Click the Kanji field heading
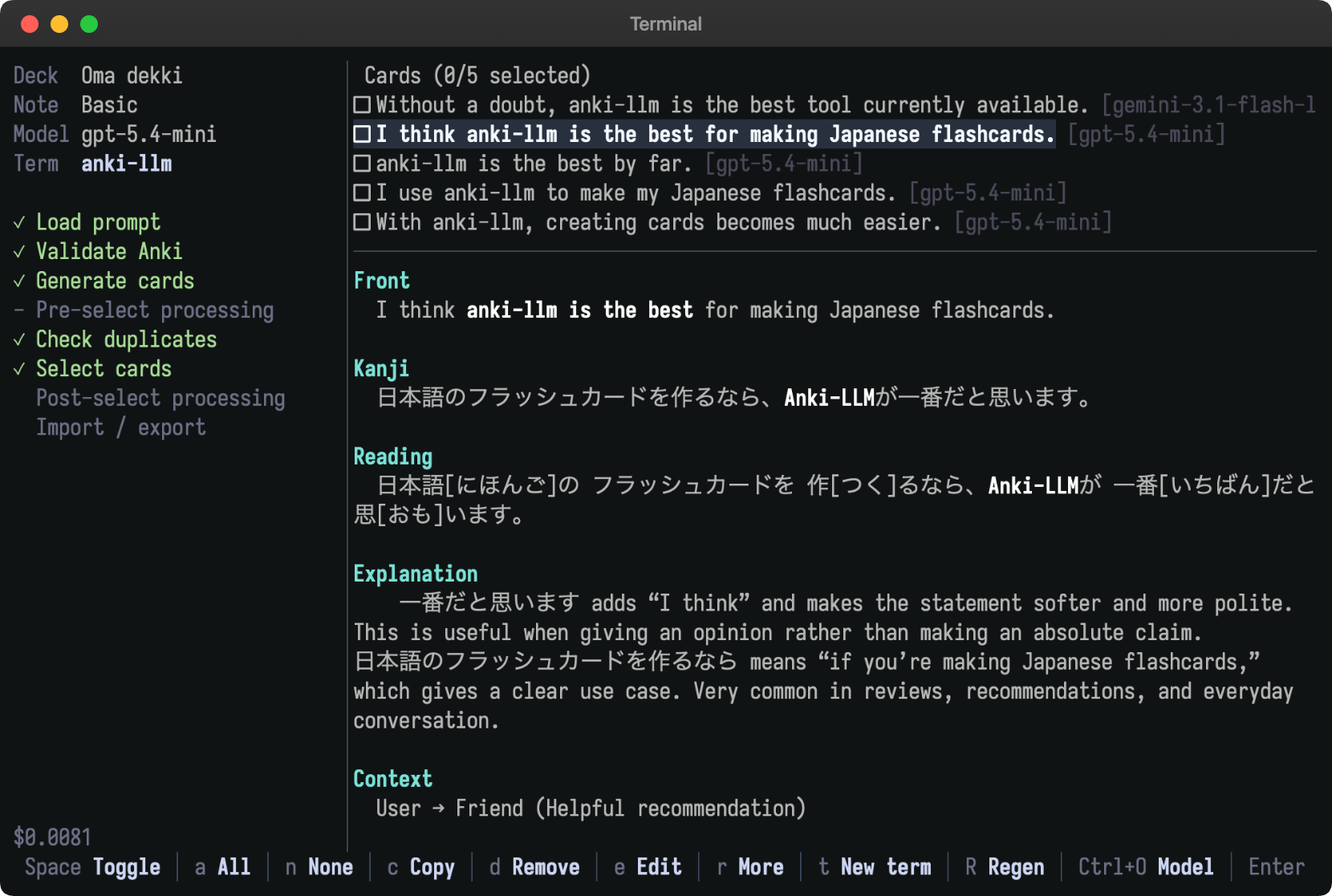The height and width of the screenshot is (896, 1332). click(381, 369)
